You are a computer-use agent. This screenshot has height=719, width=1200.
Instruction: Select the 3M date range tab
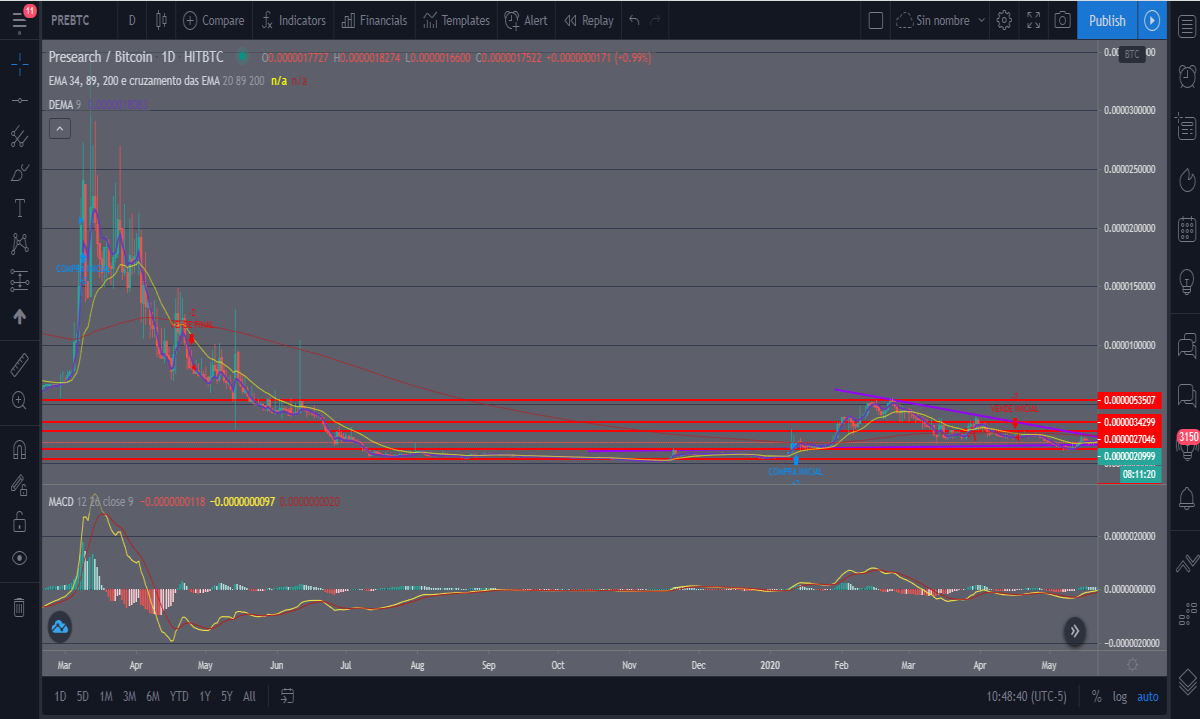(x=129, y=696)
